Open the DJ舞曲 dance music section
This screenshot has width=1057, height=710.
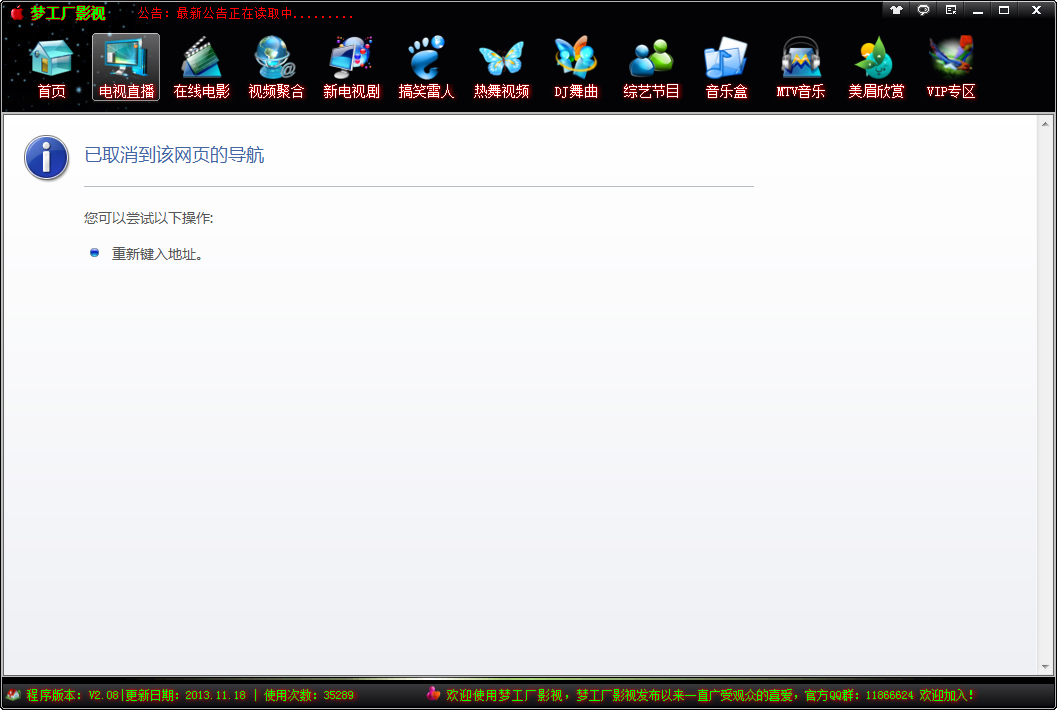click(576, 67)
